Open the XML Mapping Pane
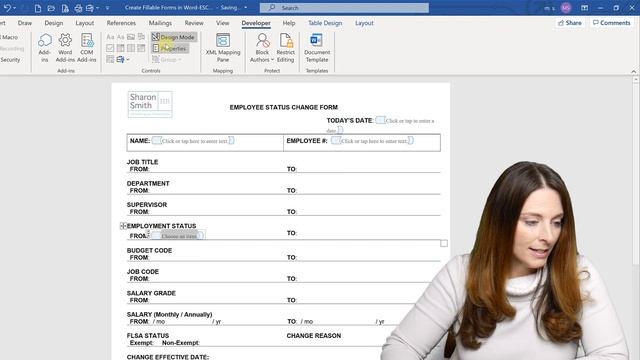This screenshot has height=360, width=640. point(223,48)
